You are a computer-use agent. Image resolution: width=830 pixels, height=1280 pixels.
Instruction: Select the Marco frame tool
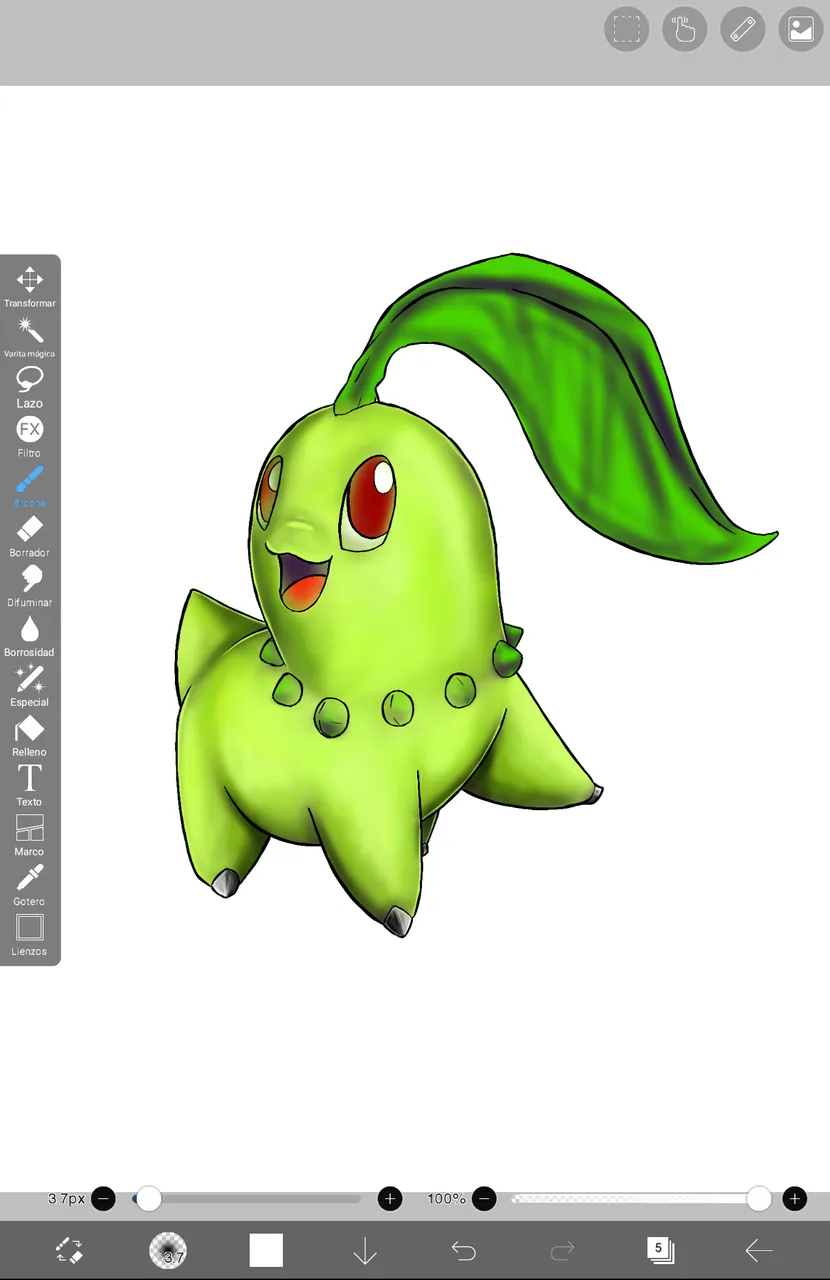(30, 836)
